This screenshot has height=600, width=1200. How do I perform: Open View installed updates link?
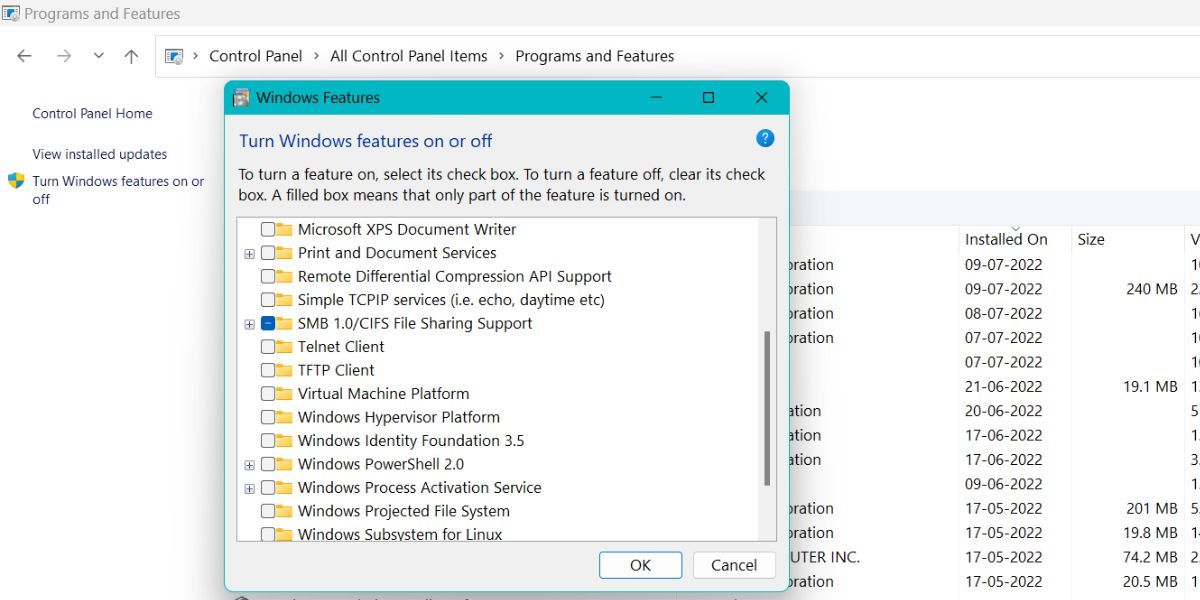click(100, 154)
